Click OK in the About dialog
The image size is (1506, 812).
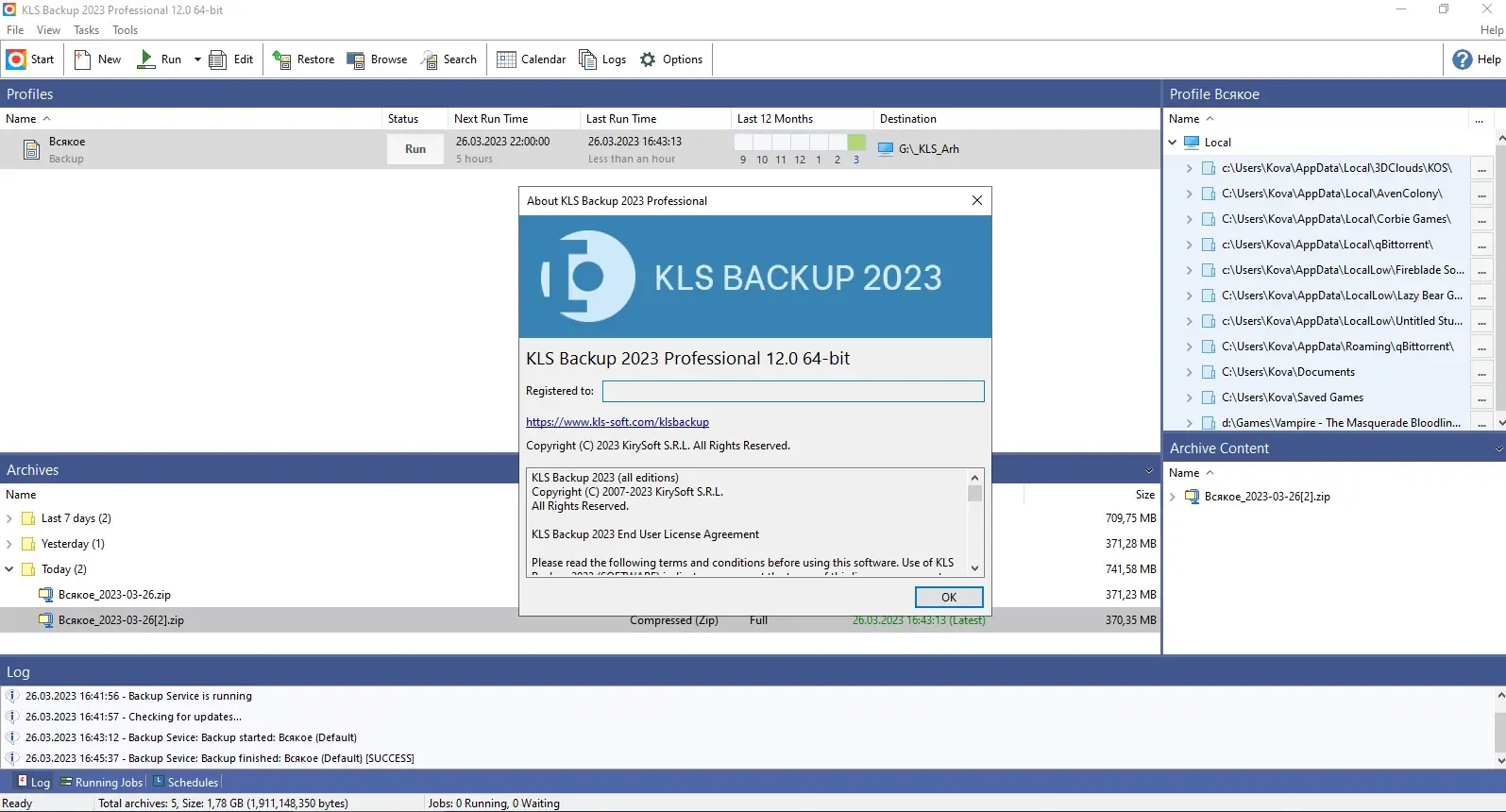pyautogui.click(x=949, y=597)
